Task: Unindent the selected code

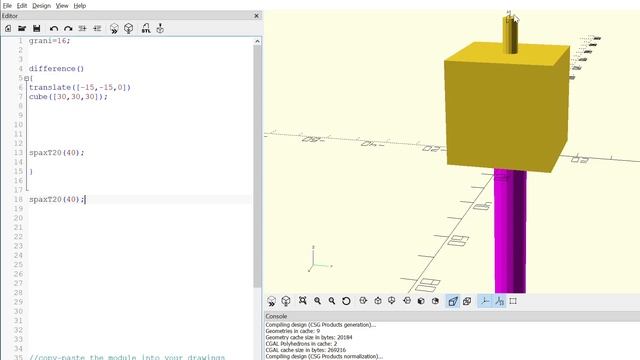Action: pos(83,29)
